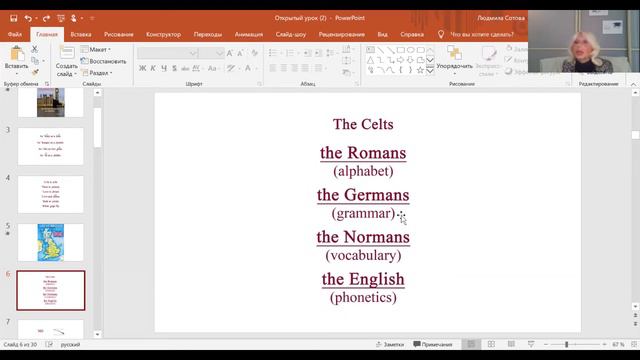Select the star shape in gallery

click(x=420, y=70)
